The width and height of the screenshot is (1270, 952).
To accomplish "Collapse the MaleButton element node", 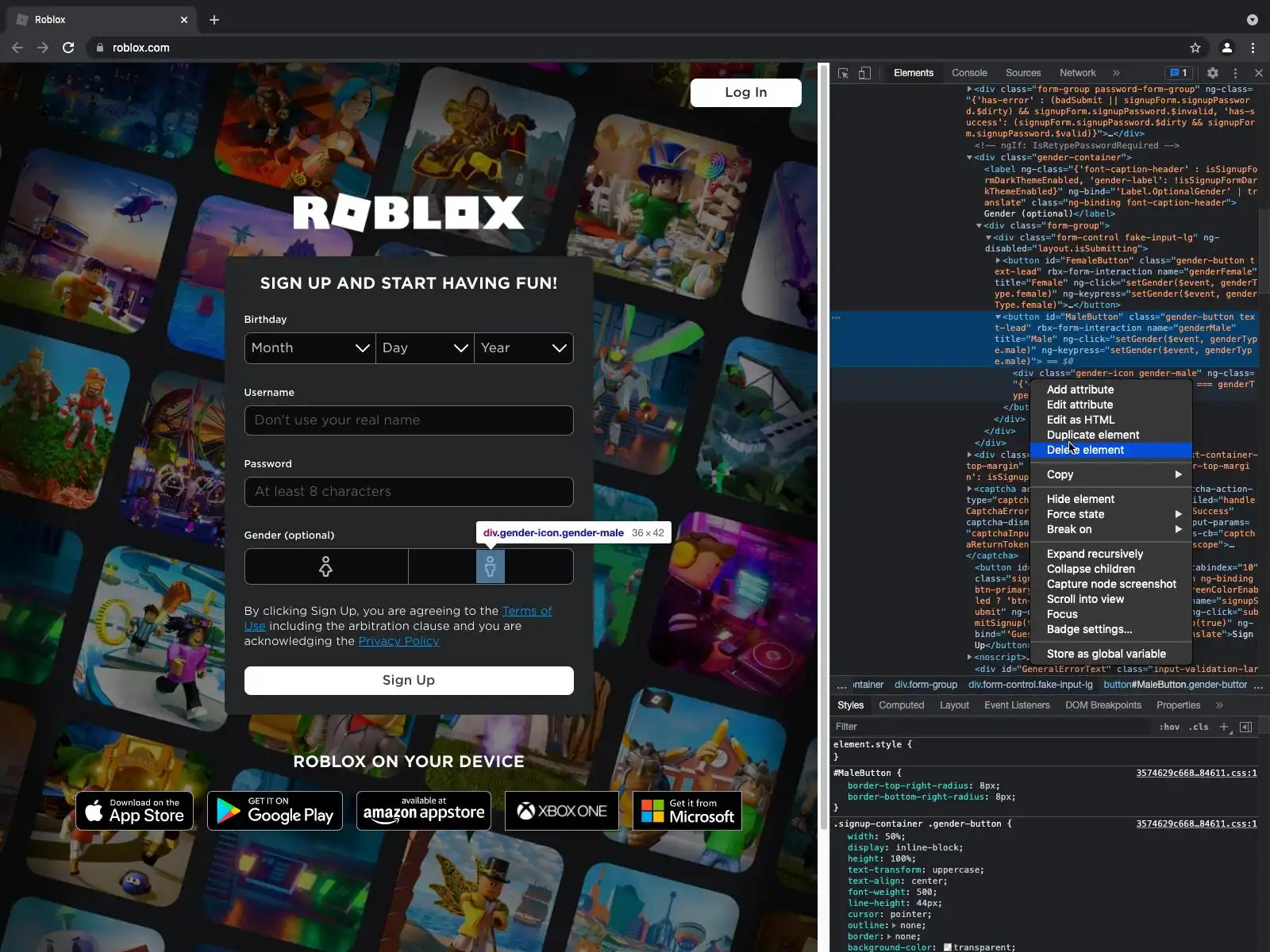I will click(999, 317).
